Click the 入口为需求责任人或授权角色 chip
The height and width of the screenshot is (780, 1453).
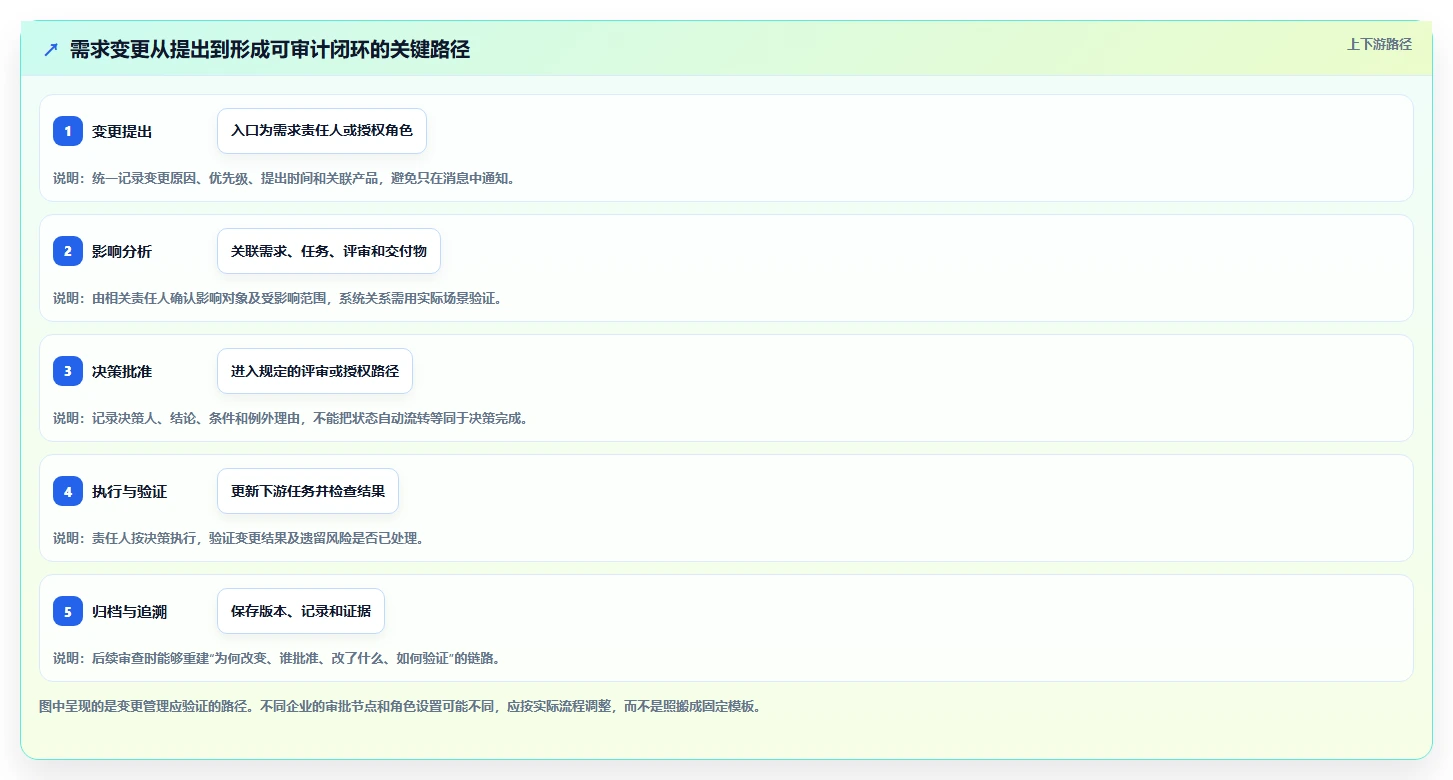(322, 131)
